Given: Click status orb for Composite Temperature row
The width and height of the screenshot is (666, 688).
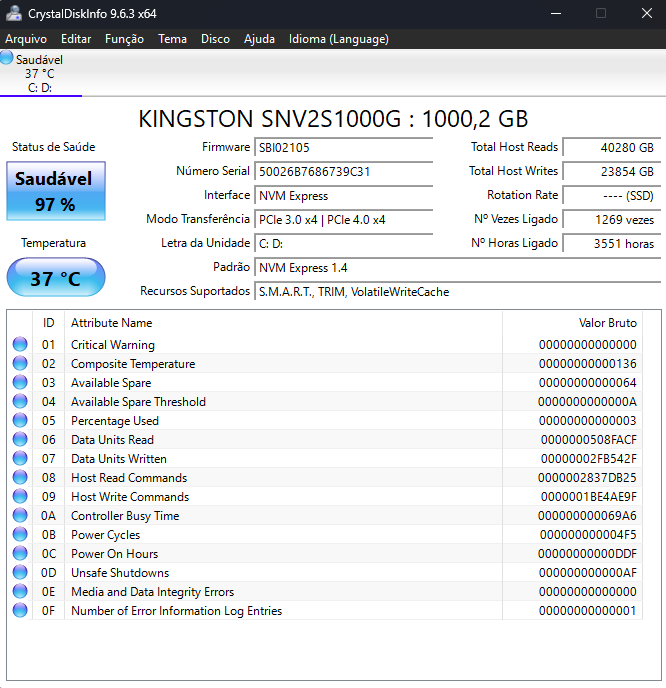Looking at the screenshot, I should tap(20, 363).
